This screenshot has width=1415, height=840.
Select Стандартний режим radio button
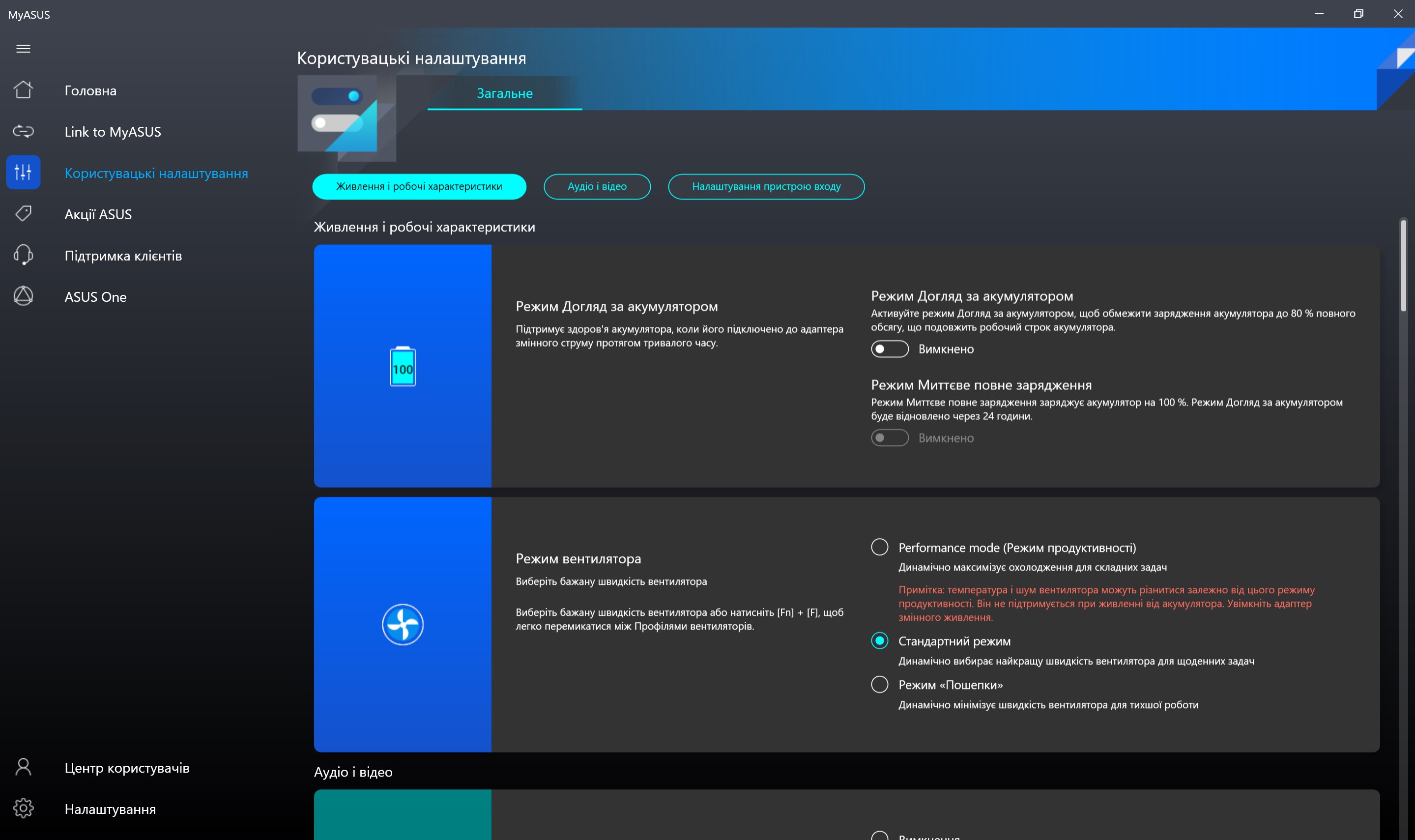click(x=879, y=641)
